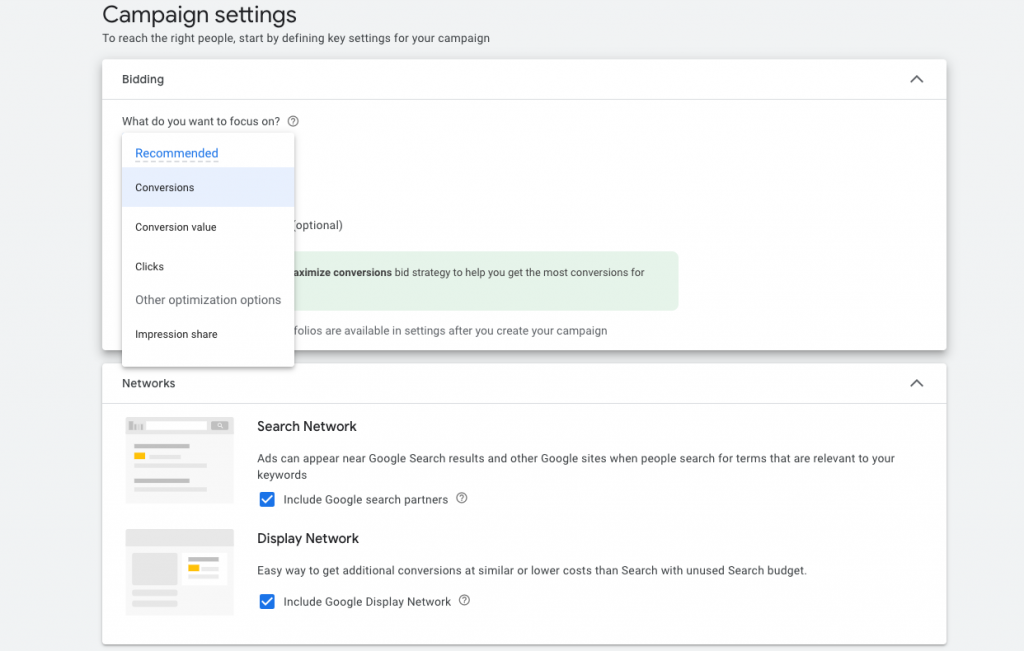Pick Clicks as the bidding focus
This screenshot has height=651, width=1024.
tap(208, 266)
